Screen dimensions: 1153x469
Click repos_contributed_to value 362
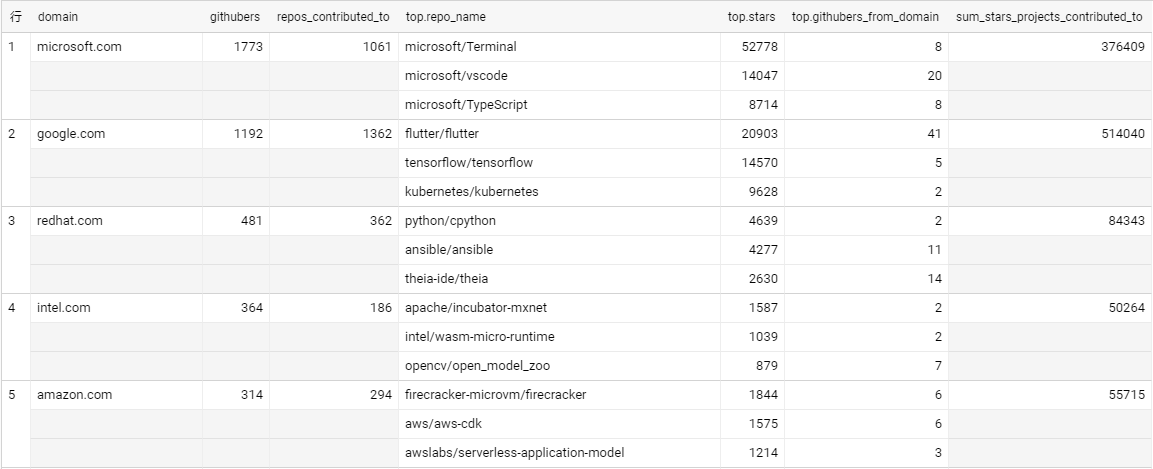(381, 221)
